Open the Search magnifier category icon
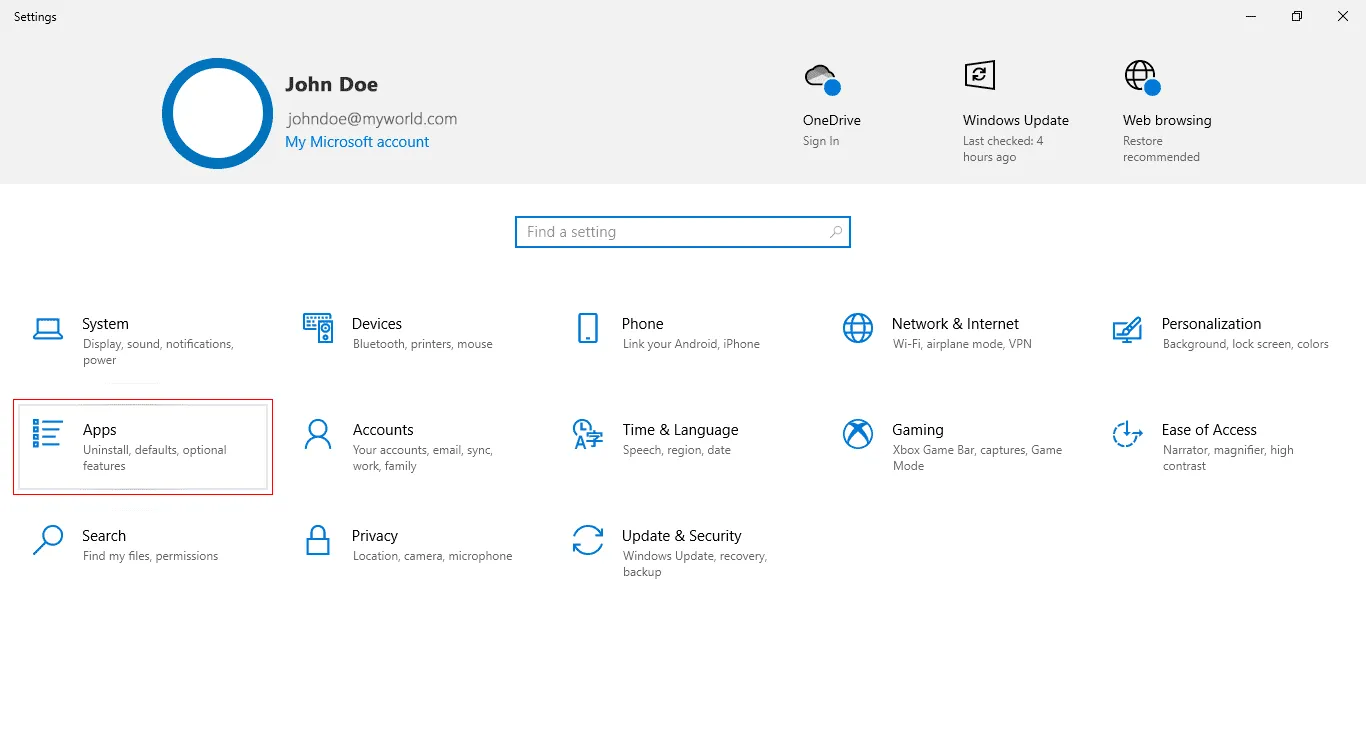1366x738 pixels. (x=48, y=540)
